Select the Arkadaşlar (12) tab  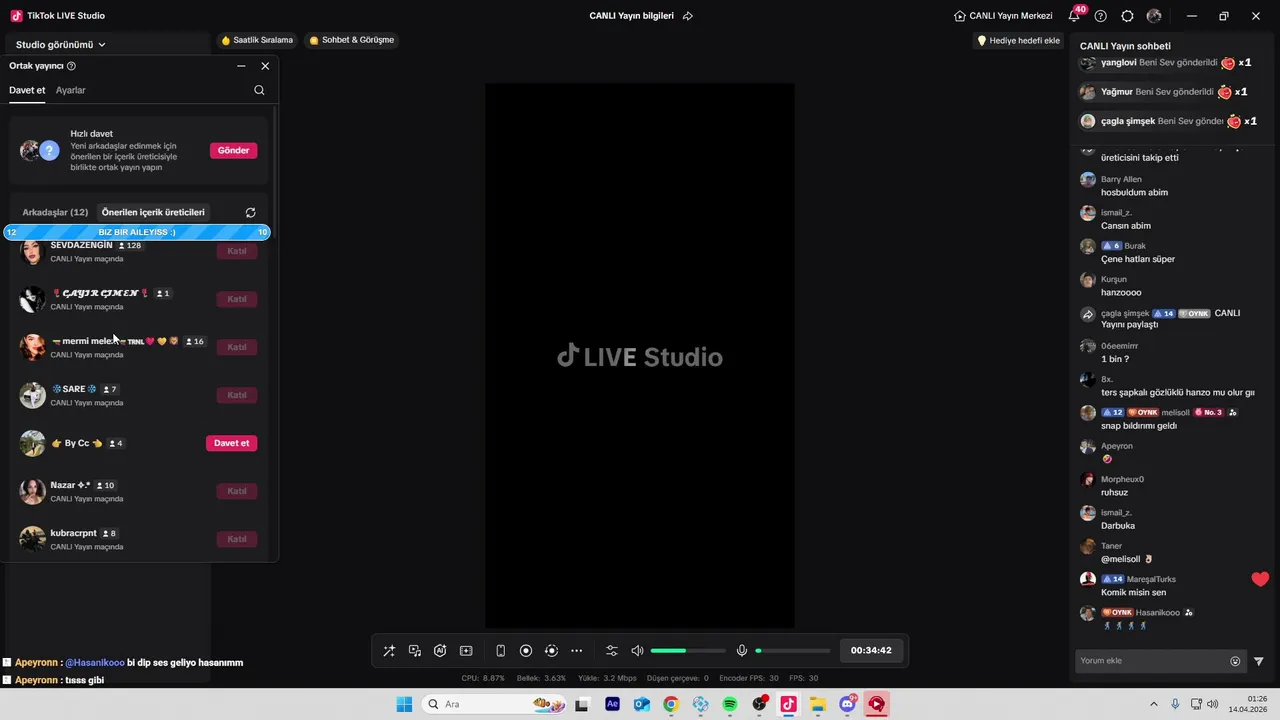(55, 212)
